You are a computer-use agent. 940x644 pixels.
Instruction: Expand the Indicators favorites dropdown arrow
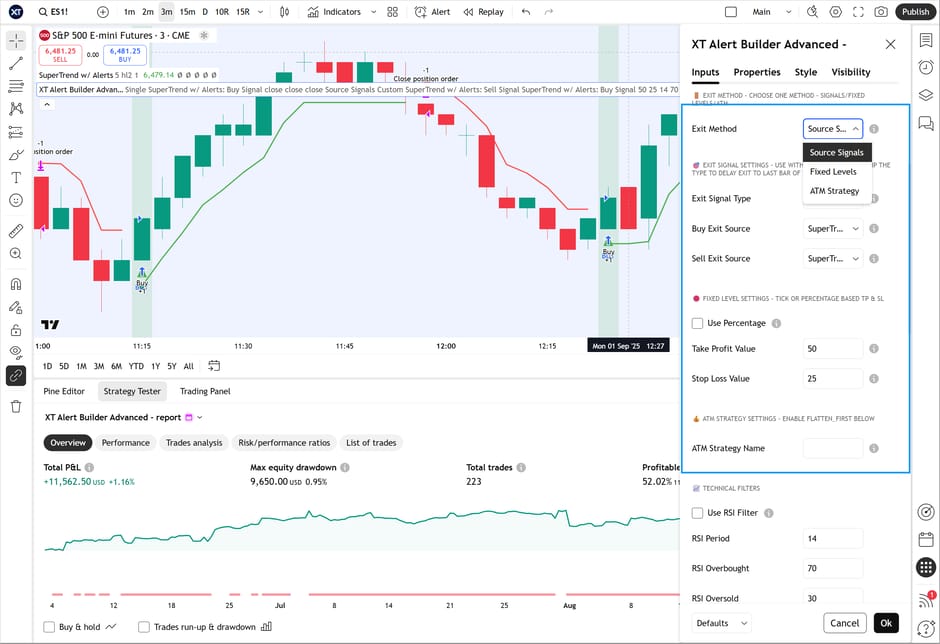pyautogui.click(x=373, y=12)
